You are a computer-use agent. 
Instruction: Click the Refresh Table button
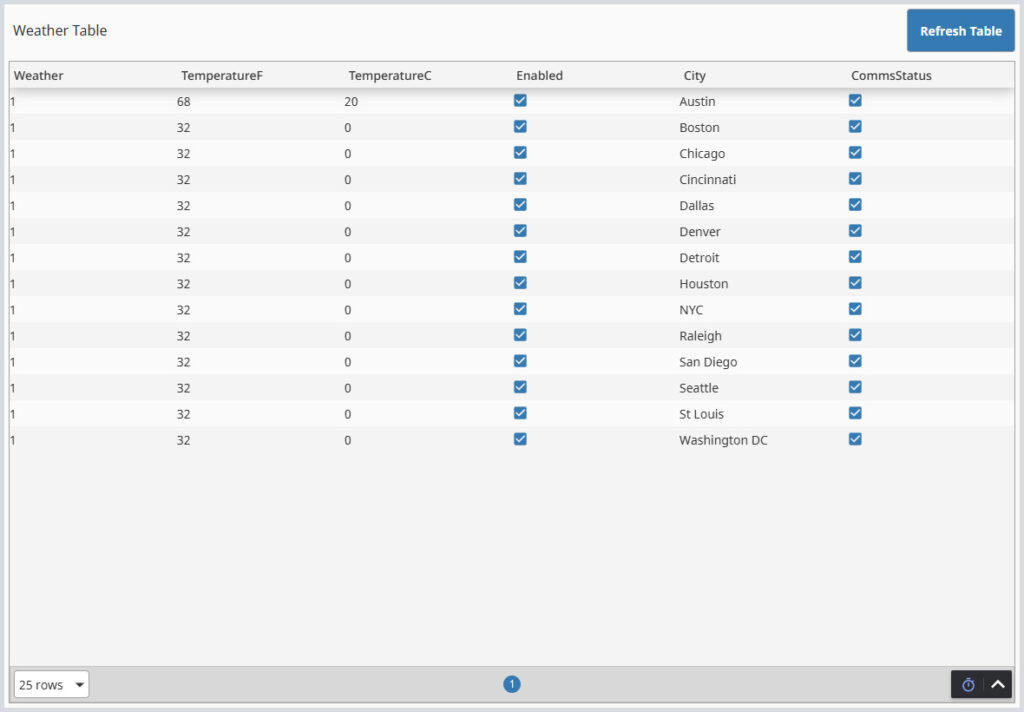click(x=960, y=31)
